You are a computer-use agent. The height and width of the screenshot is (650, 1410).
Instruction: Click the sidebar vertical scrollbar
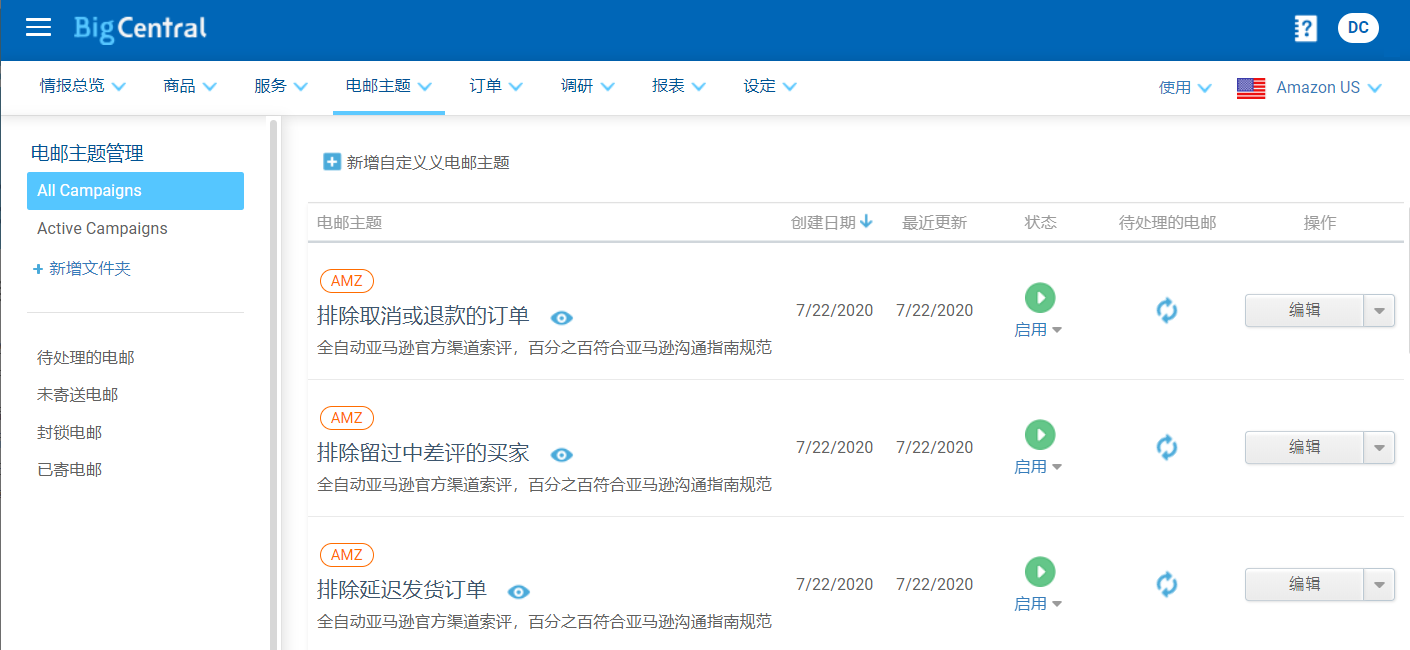click(x=273, y=380)
